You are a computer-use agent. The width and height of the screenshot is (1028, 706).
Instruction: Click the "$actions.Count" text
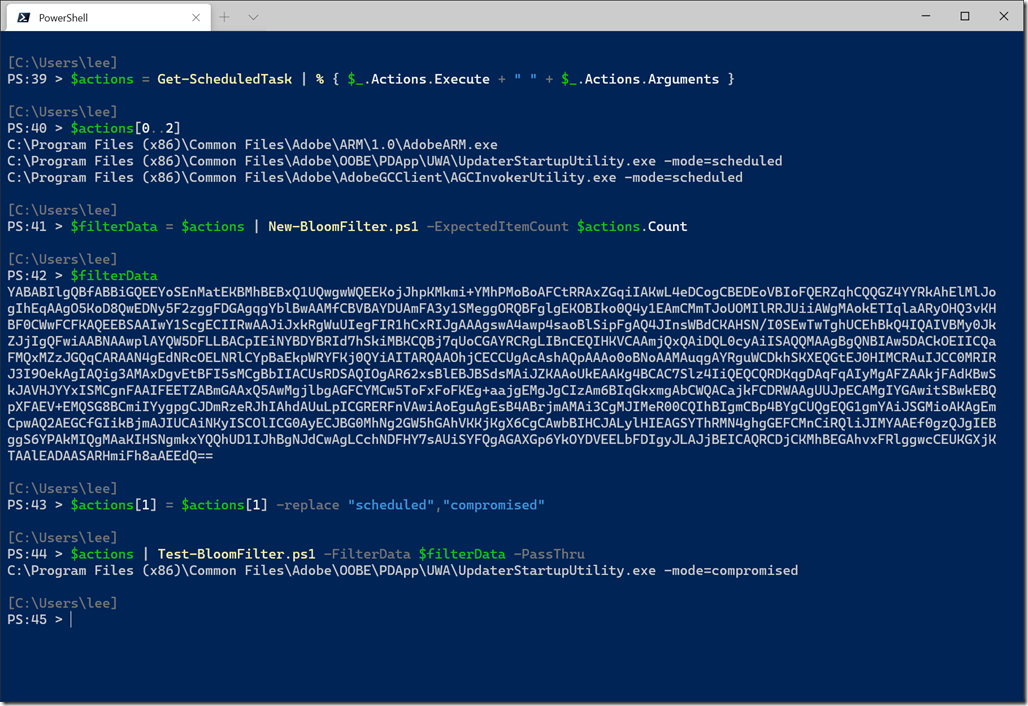[632, 227]
